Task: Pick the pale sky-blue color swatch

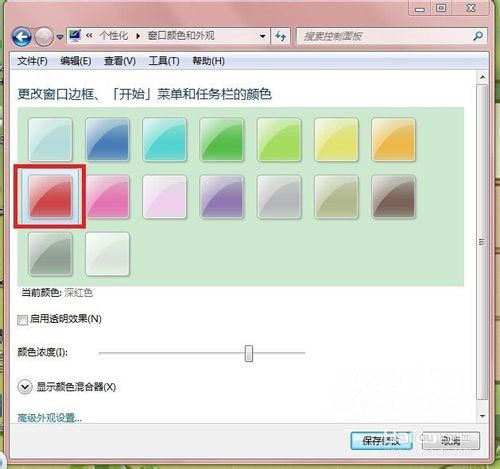Action: (50, 139)
